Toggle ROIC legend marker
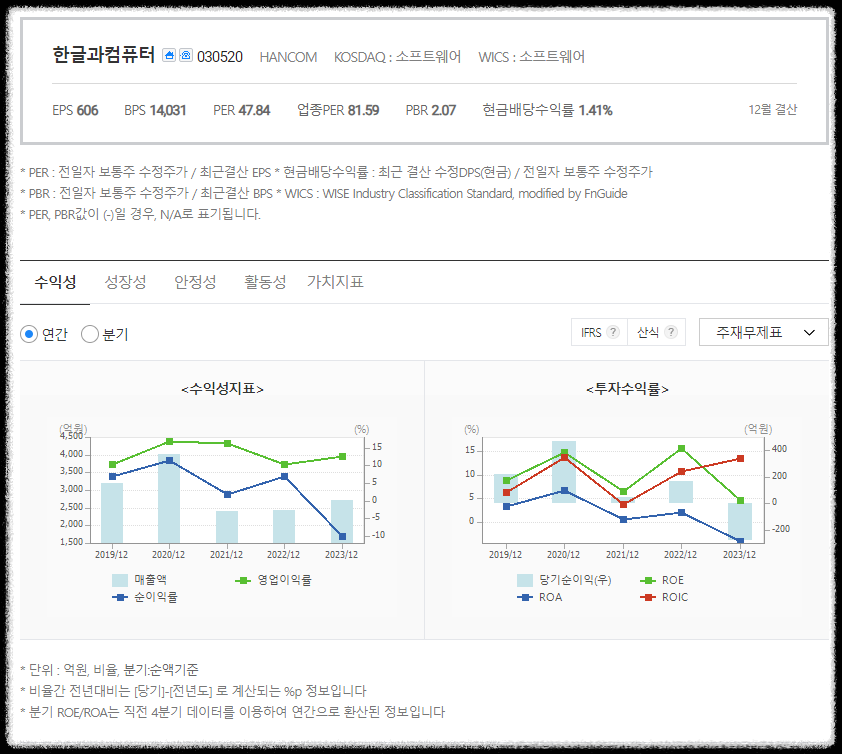The width and height of the screenshot is (842, 754). tap(648, 597)
